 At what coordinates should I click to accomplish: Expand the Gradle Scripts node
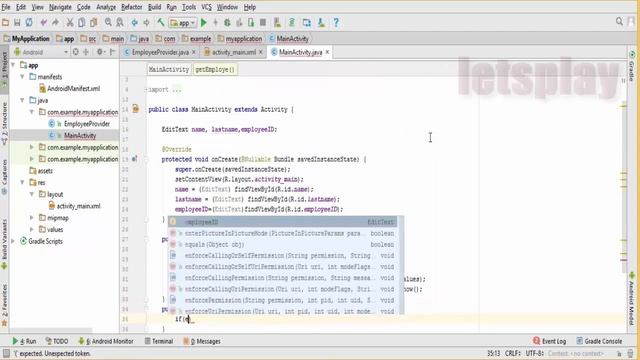[x=13, y=241]
